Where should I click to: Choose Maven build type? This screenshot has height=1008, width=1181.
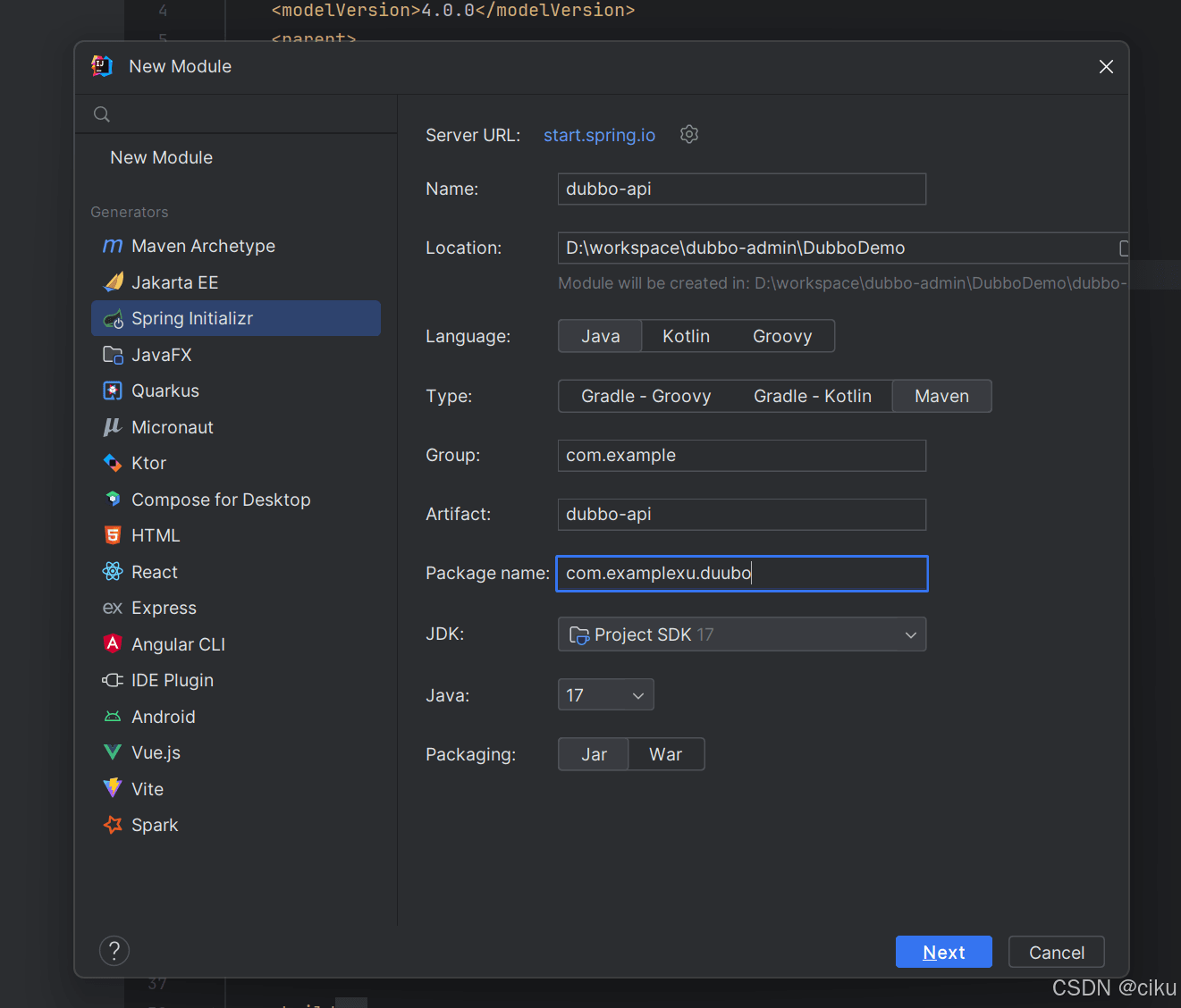[941, 396]
